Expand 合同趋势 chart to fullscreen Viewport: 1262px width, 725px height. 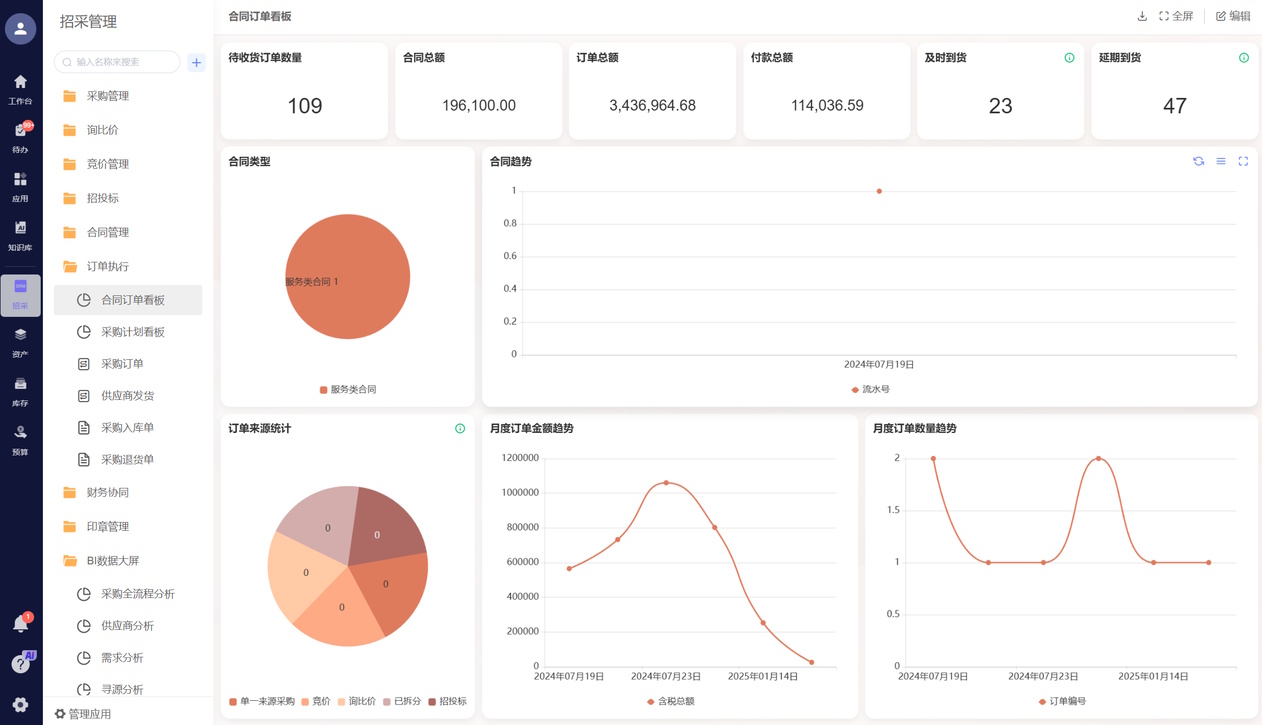click(x=1243, y=161)
